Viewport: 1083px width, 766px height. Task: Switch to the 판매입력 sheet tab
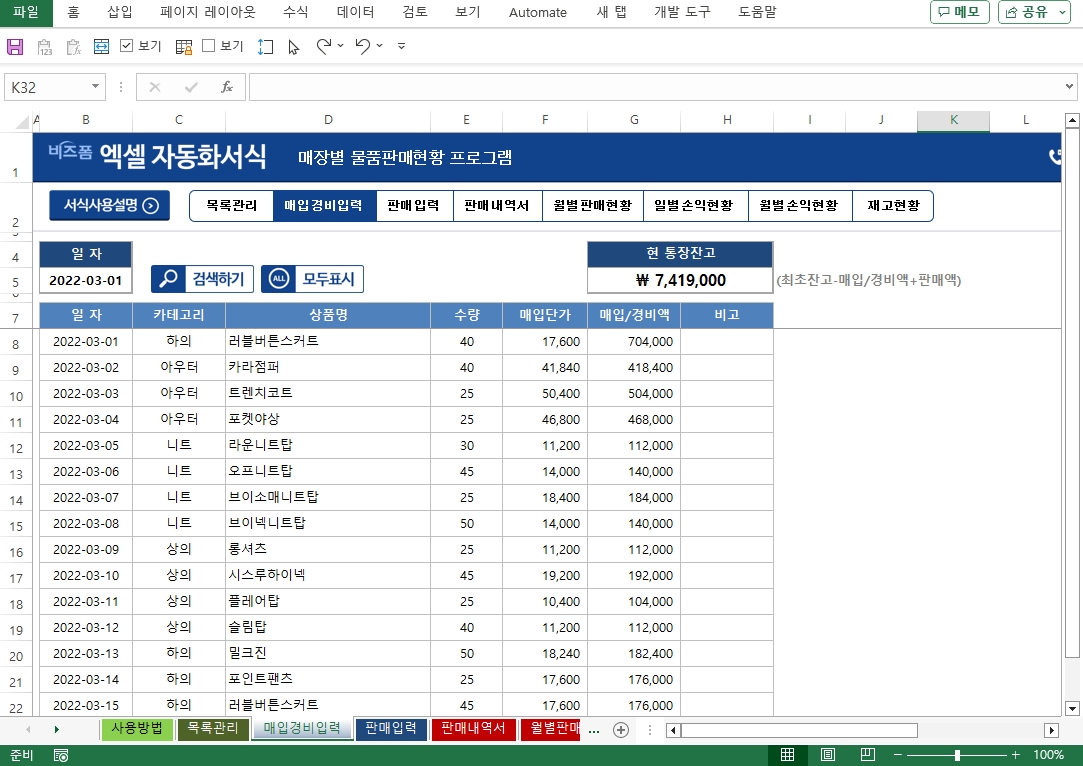[x=390, y=729]
